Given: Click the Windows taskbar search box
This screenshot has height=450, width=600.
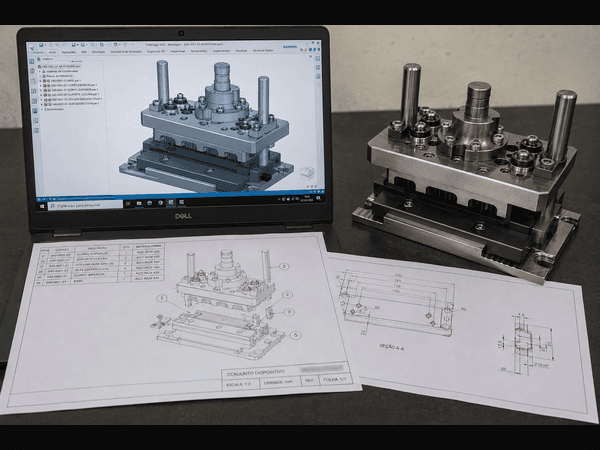Looking at the screenshot, I should [85, 205].
